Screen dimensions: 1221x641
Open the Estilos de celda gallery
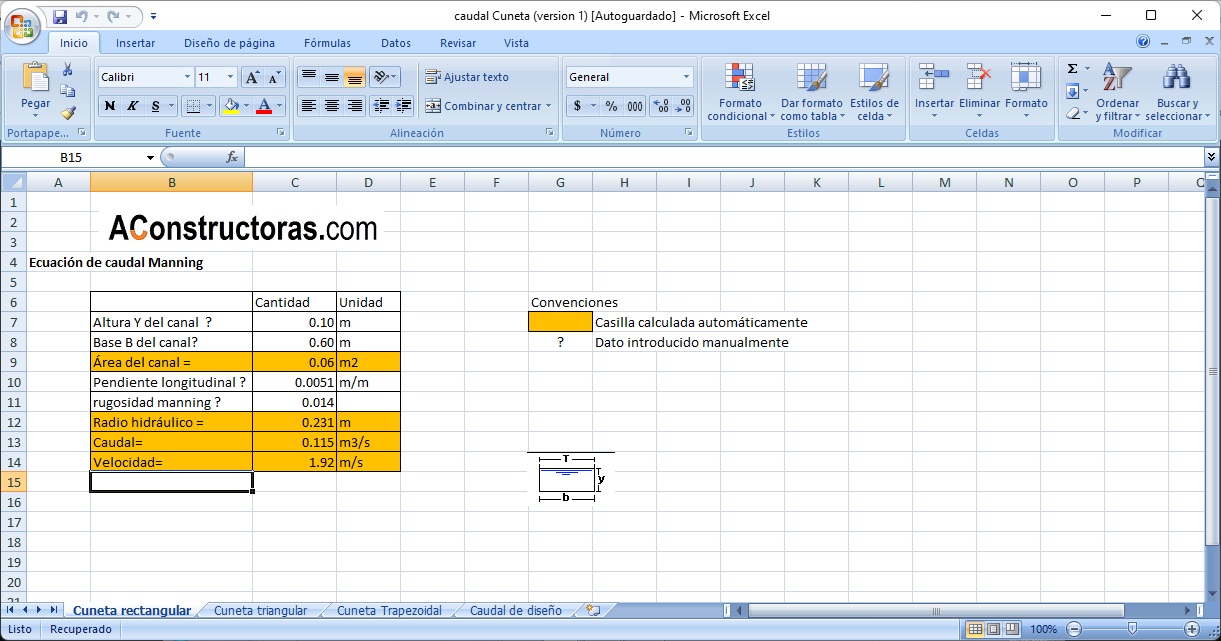tap(874, 93)
